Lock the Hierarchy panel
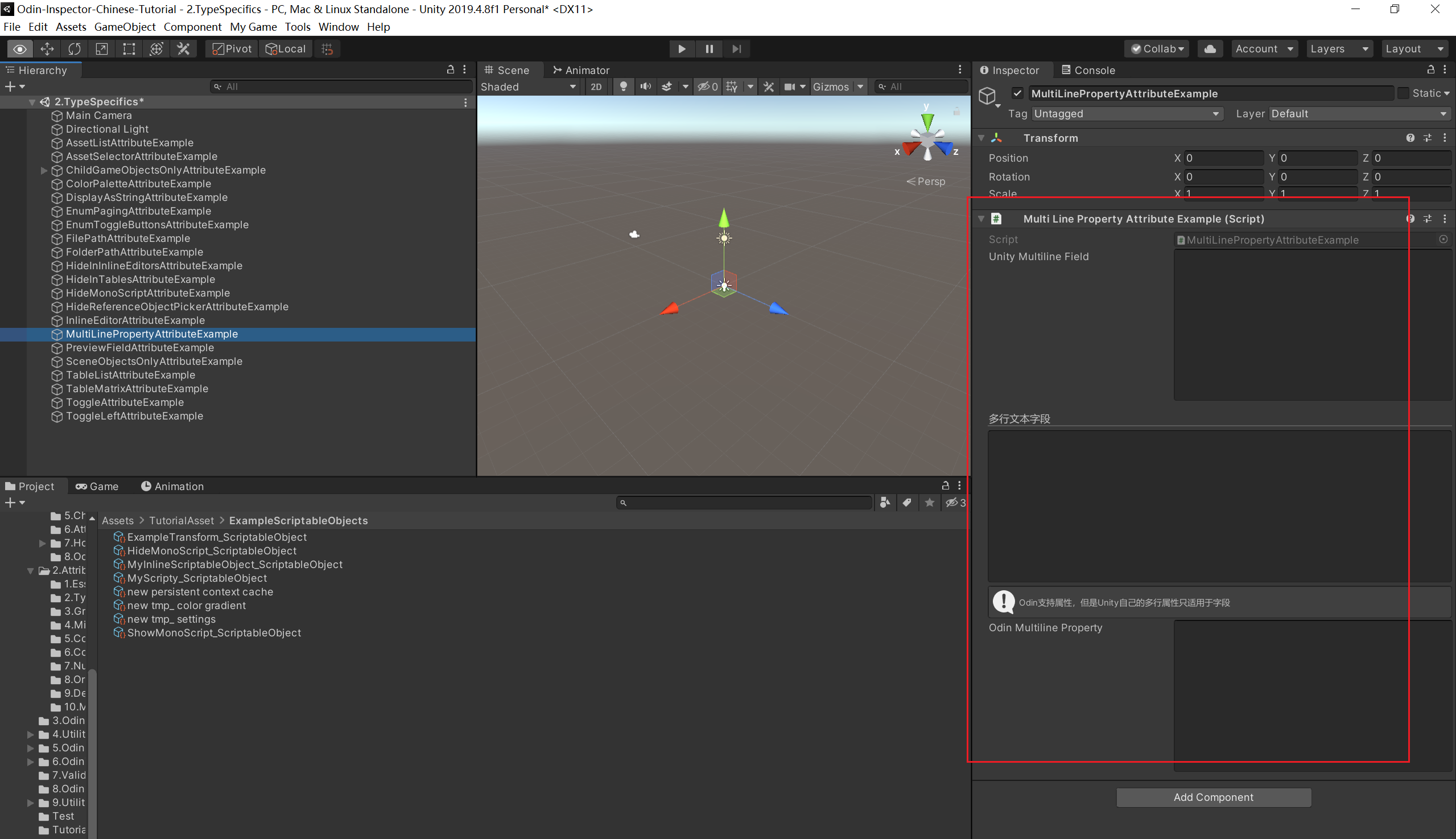The height and width of the screenshot is (839, 1456). pos(451,69)
